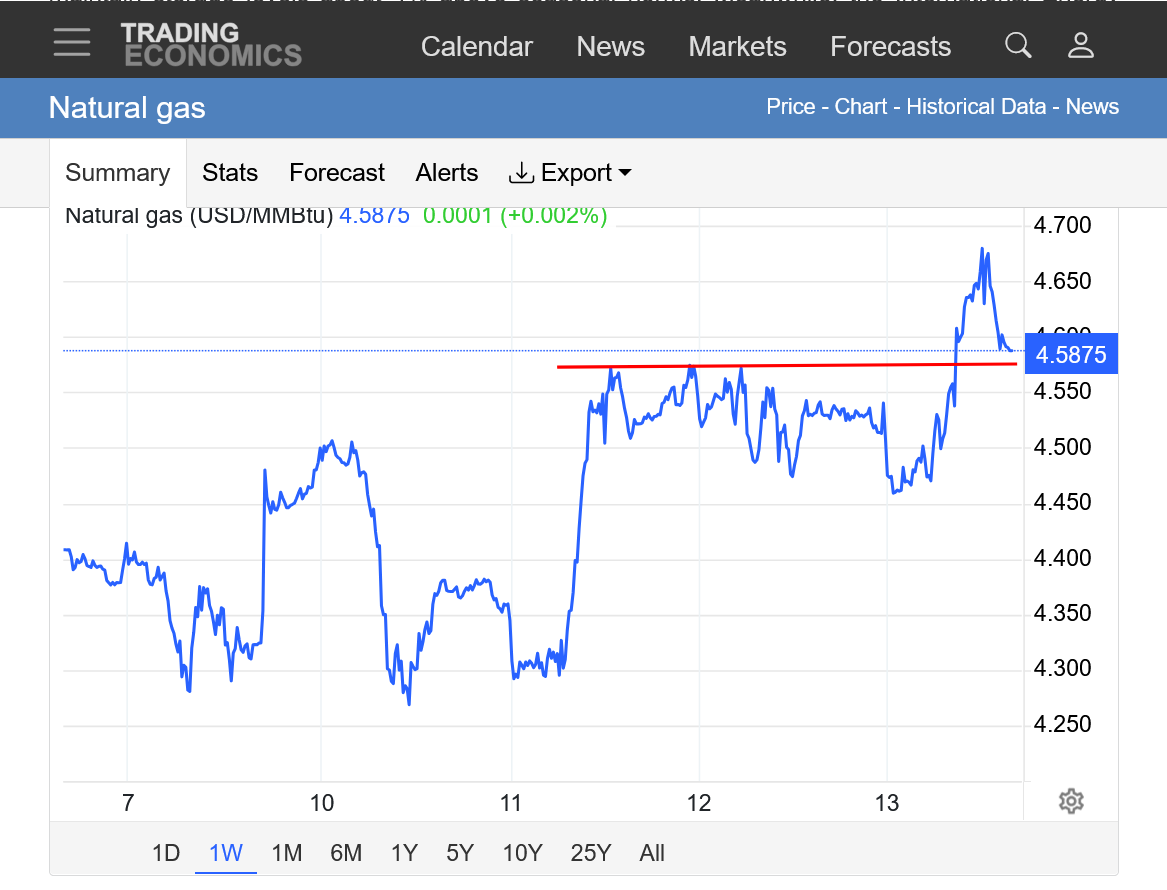Click the Trading Economics logo

click(211, 45)
